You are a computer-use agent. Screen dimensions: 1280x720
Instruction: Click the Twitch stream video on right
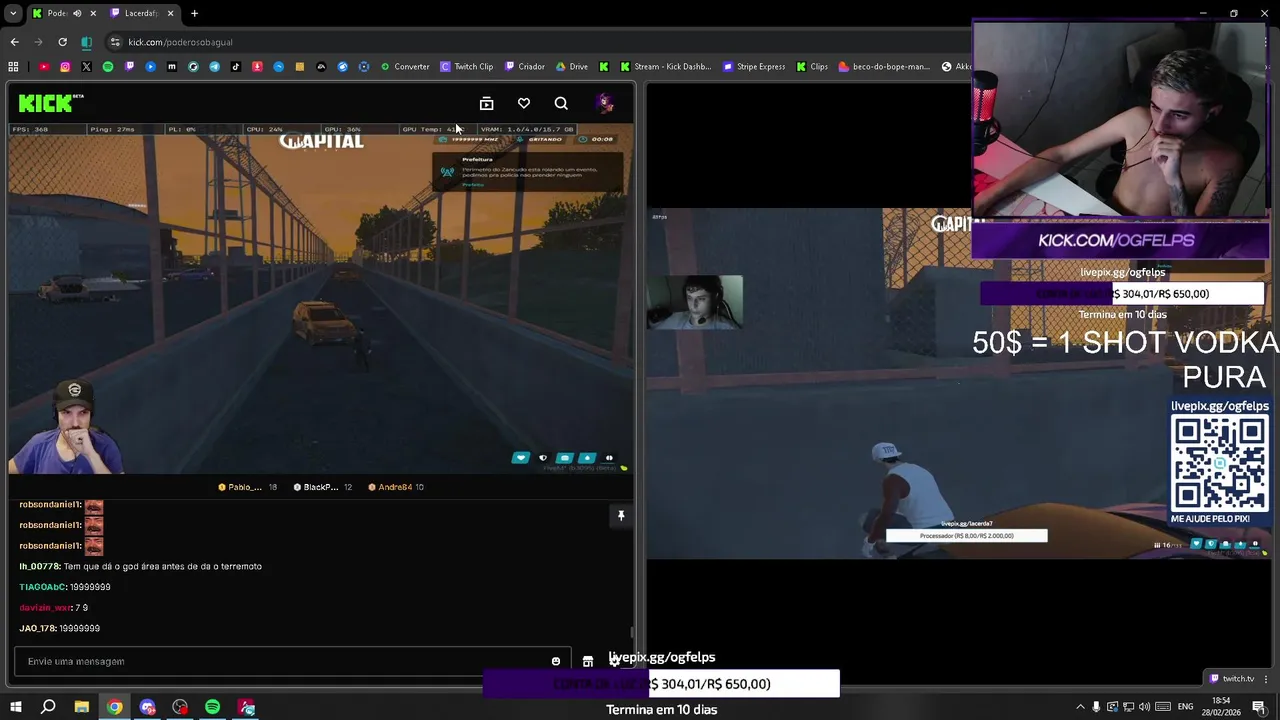pyautogui.click(x=958, y=383)
